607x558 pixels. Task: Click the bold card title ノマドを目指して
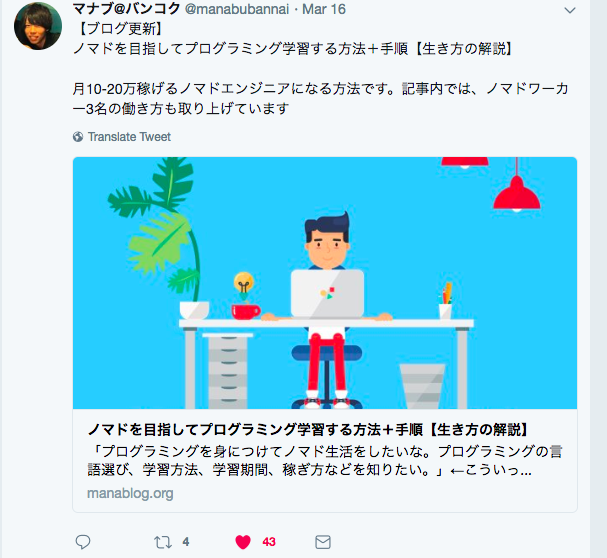click(x=309, y=429)
